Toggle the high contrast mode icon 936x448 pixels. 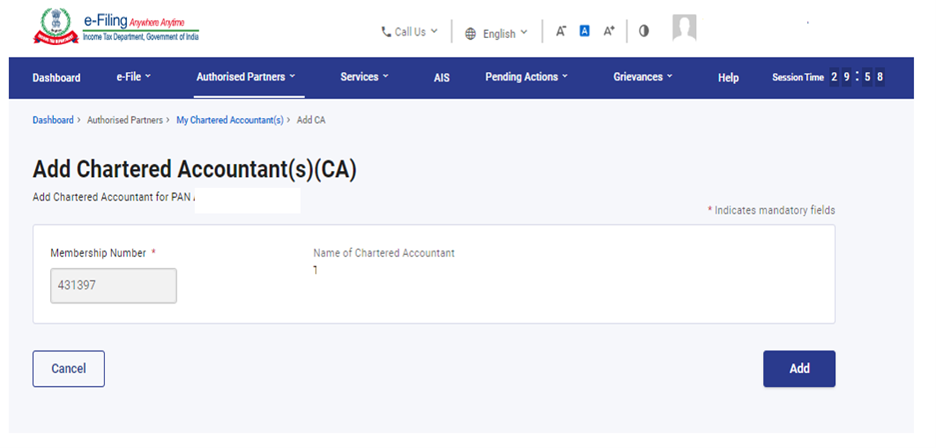coord(644,31)
